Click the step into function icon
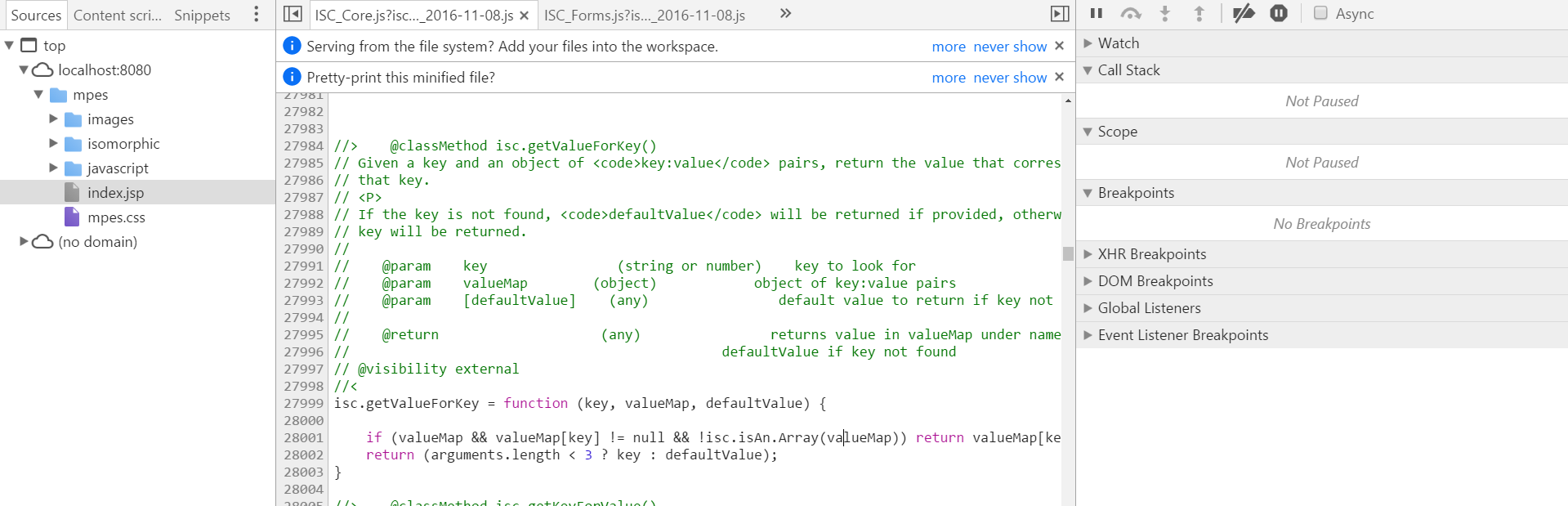The image size is (1568, 506). pyautogui.click(x=1165, y=14)
